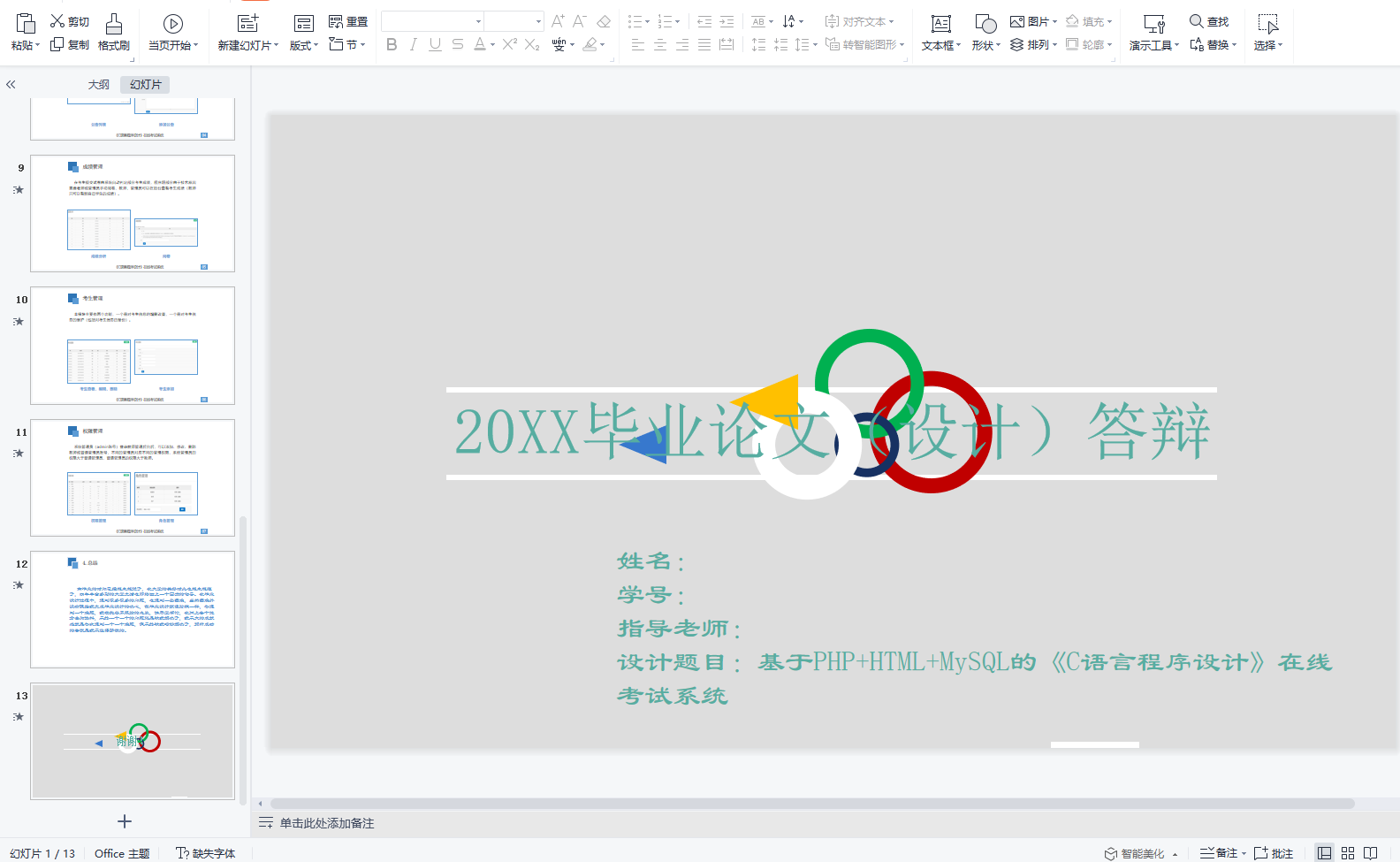Click Convert to SmartArt (转智能图形) button
The image size is (1400, 862).
(865, 44)
